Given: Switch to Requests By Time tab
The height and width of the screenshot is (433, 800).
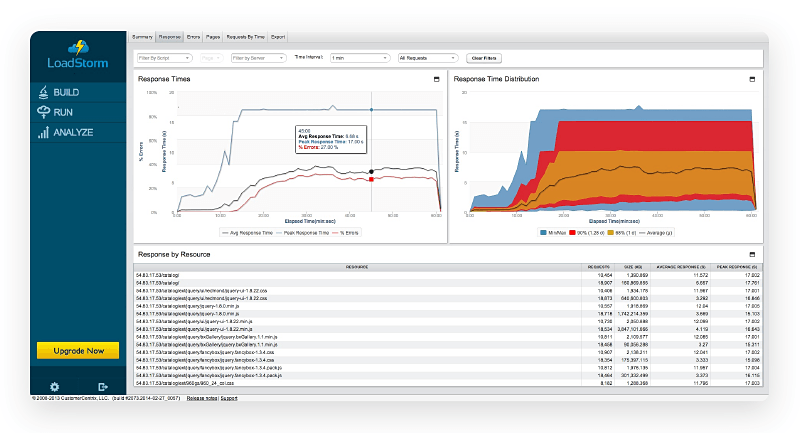Looking at the screenshot, I should tap(245, 37).
